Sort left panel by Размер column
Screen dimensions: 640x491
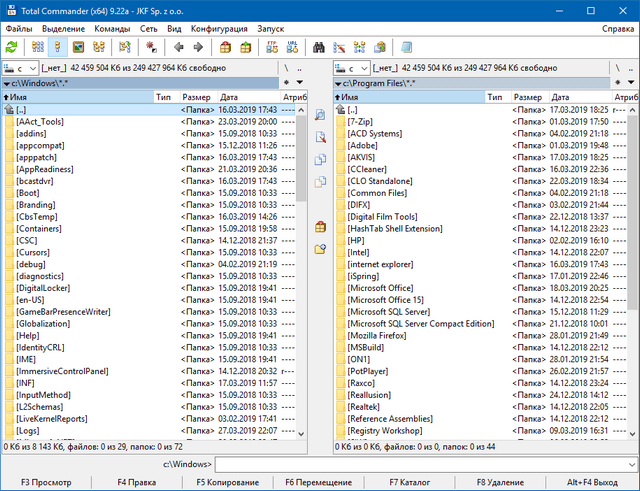click(x=194, y=97)
